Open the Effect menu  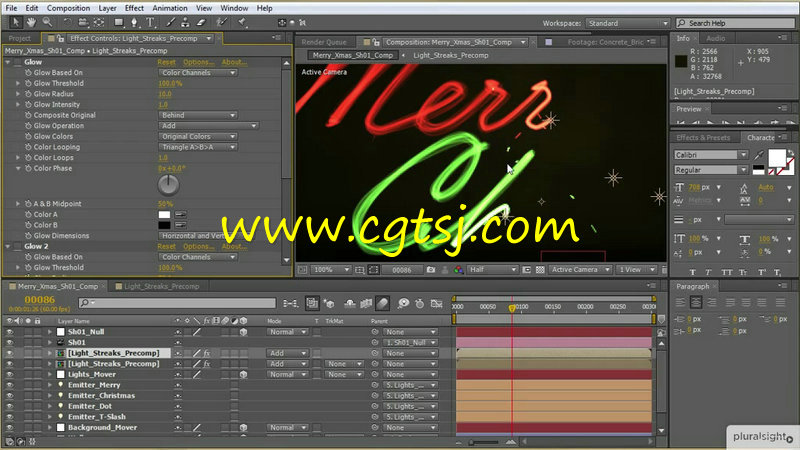pos(134,8)
